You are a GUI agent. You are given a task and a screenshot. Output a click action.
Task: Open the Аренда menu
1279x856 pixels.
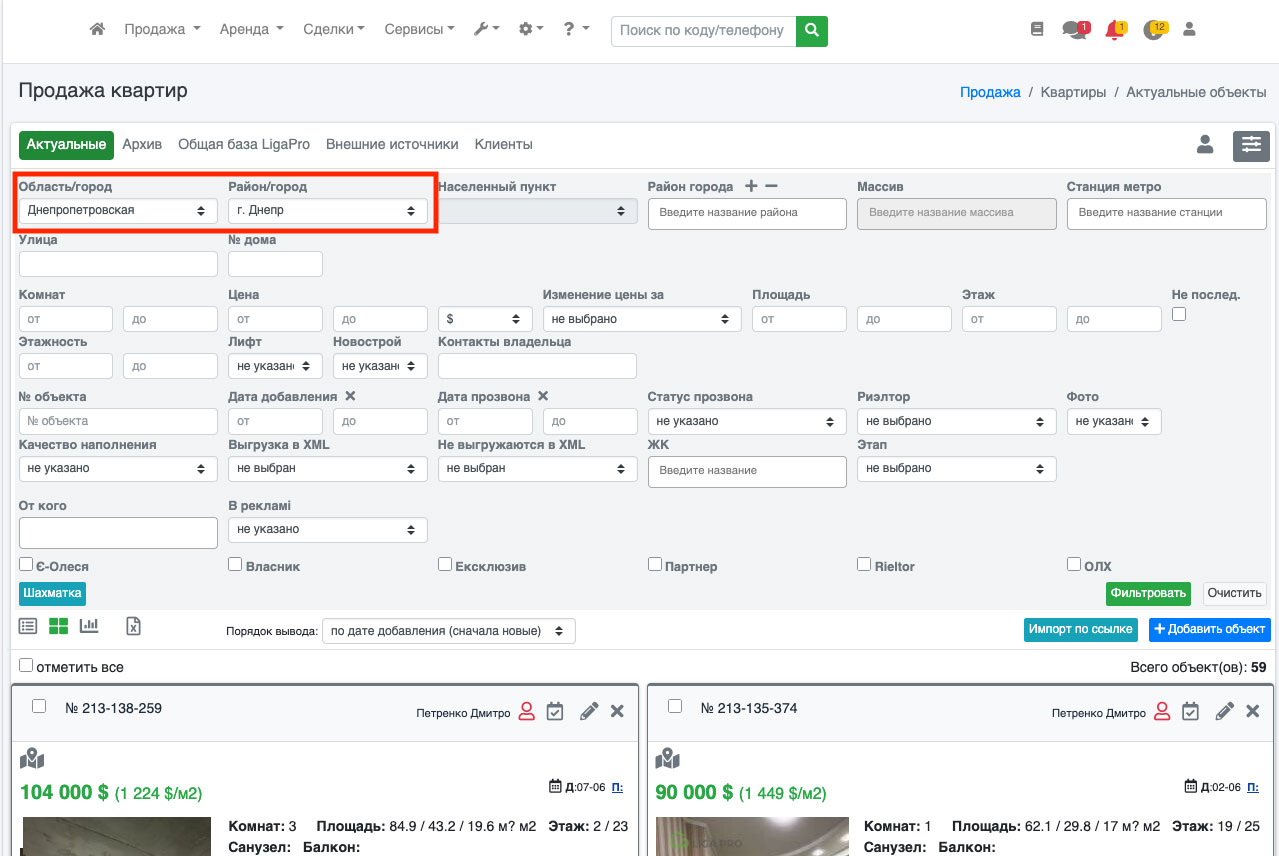[251, 30]
